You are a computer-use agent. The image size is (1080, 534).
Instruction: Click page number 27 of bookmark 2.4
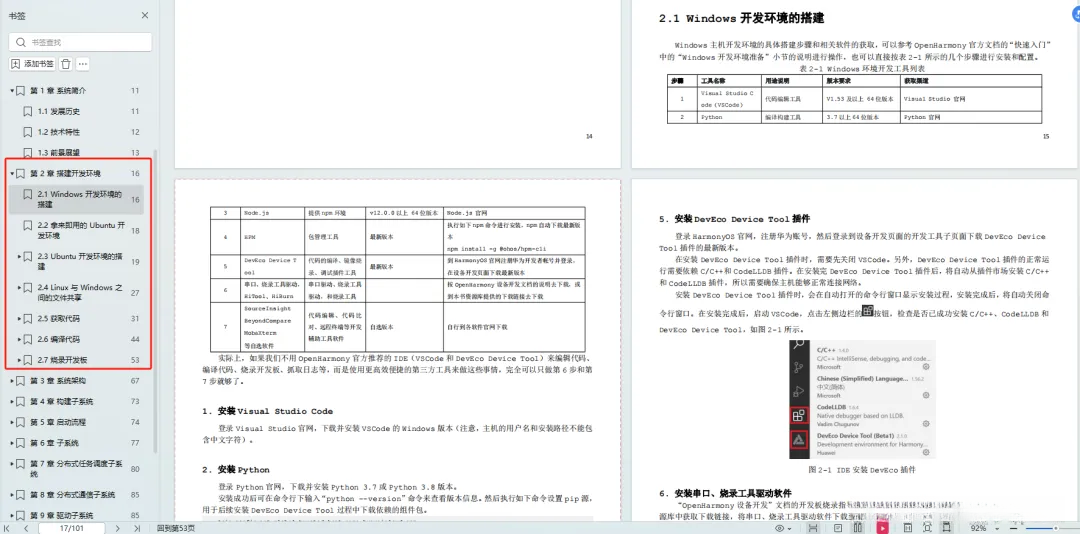[x=135, y=293]
